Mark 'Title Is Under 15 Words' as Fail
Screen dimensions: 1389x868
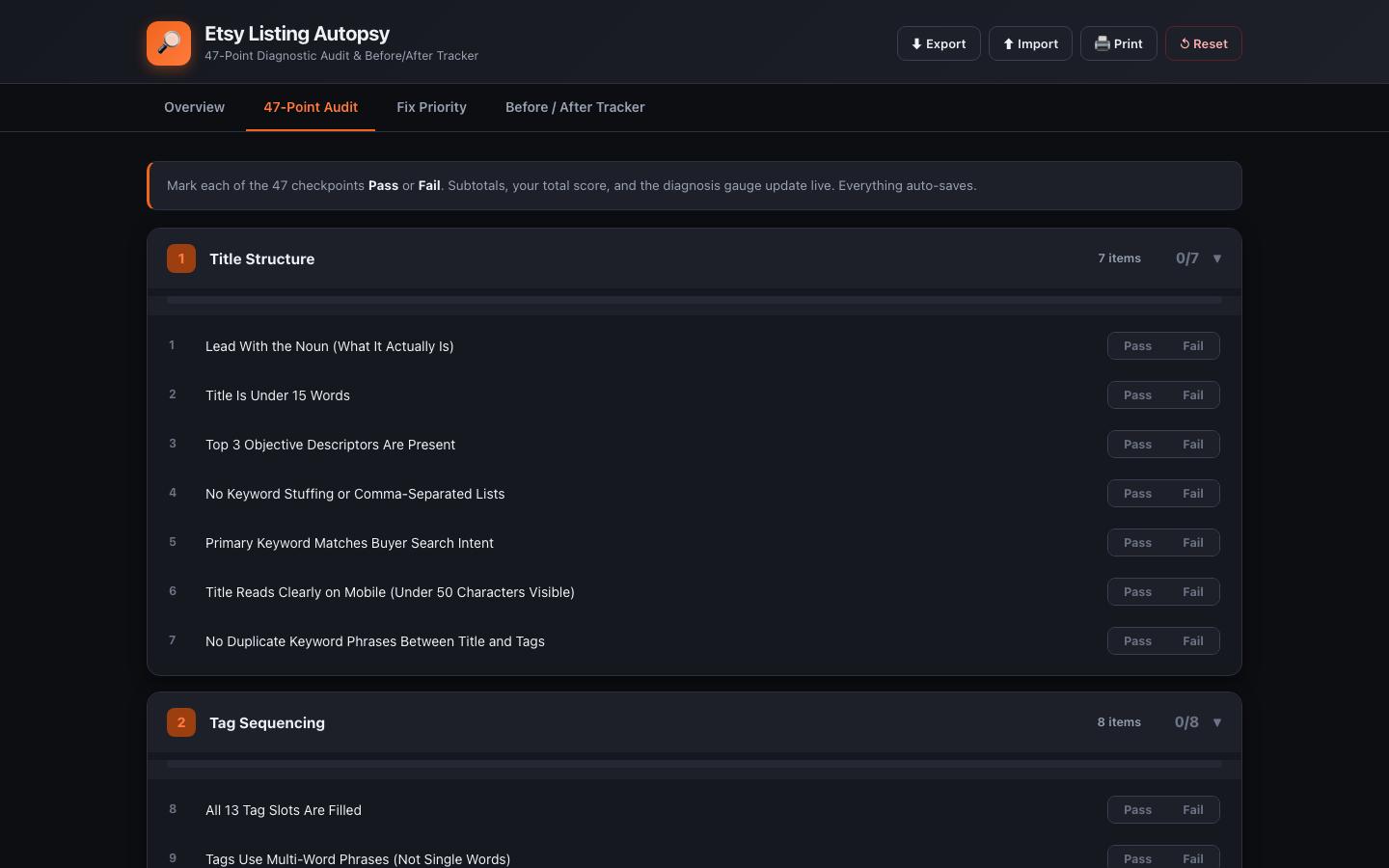tap(1193, 395)
